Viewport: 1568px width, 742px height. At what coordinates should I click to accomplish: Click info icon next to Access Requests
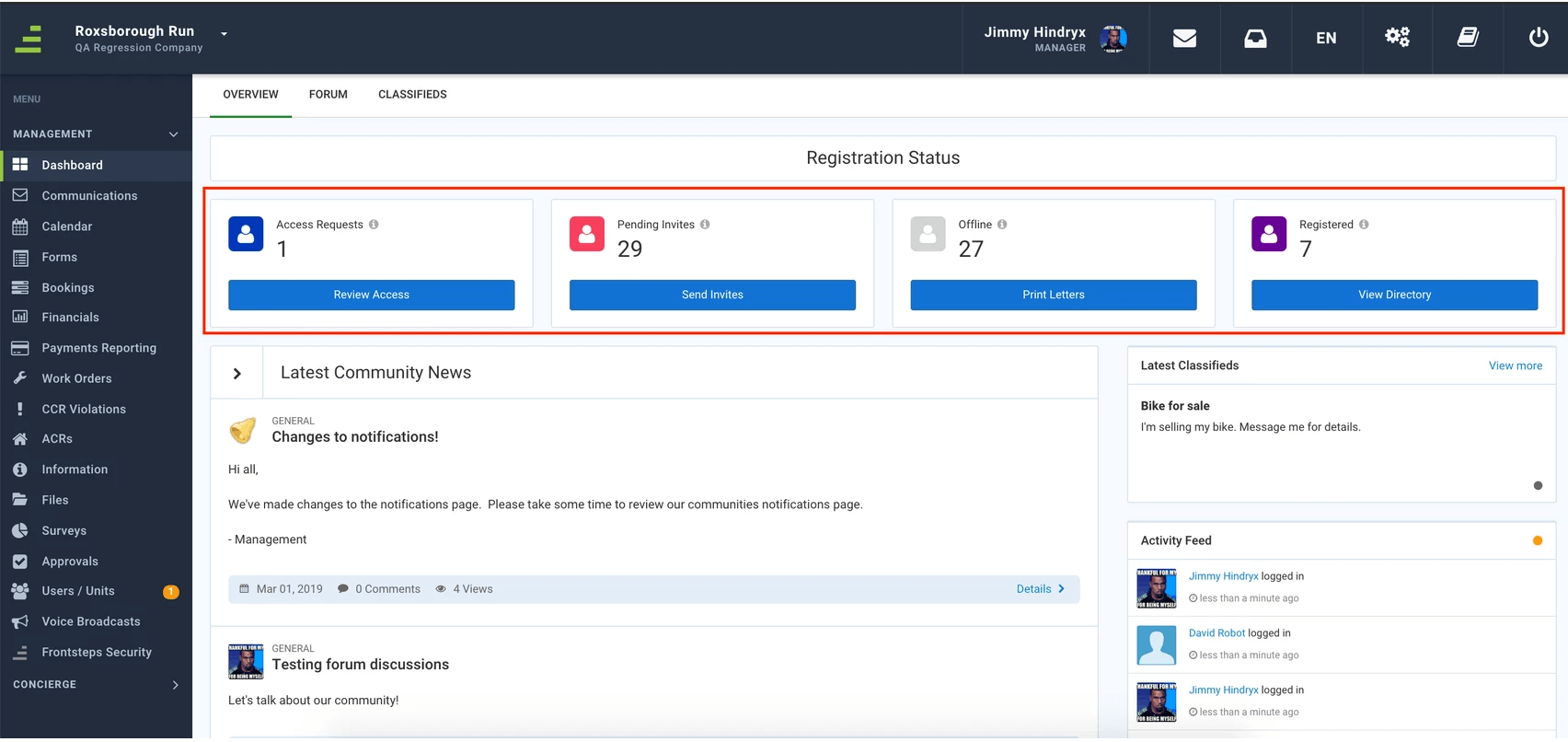click(374, 225)
